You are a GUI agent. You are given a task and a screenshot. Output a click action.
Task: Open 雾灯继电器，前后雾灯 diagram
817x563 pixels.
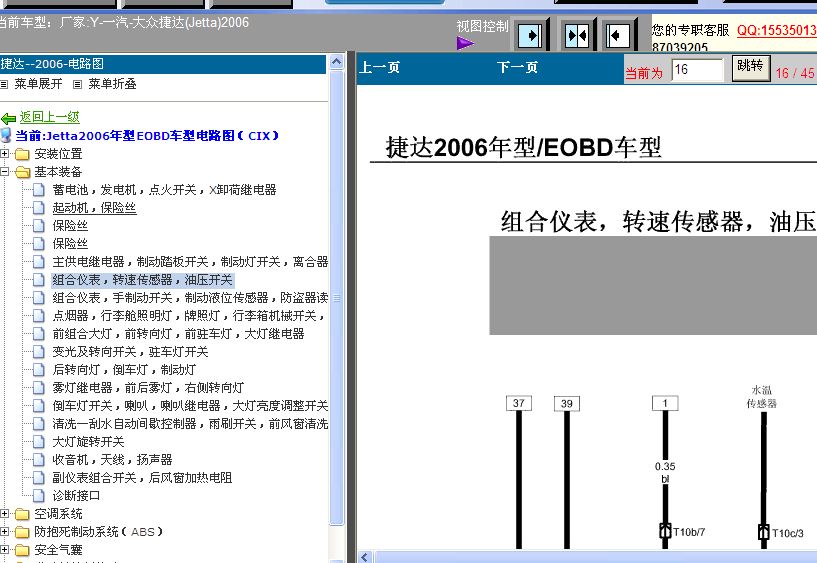point(148,387)
